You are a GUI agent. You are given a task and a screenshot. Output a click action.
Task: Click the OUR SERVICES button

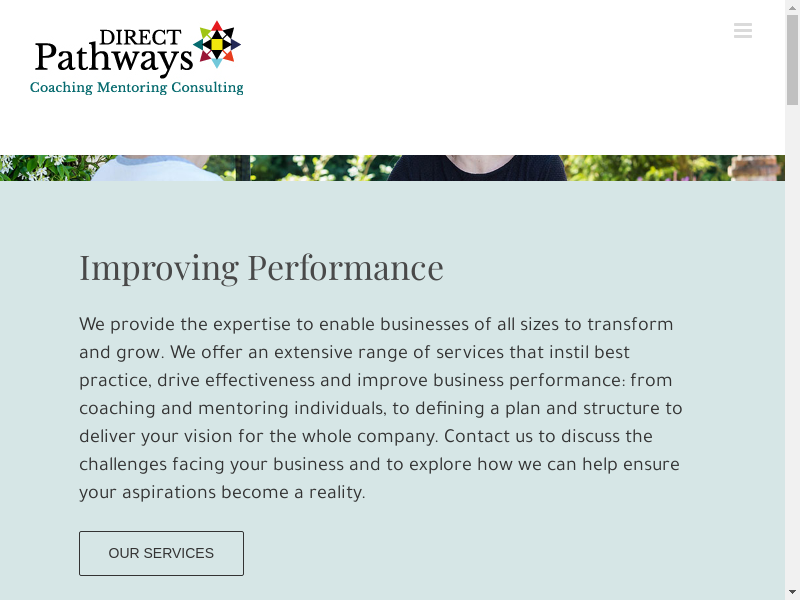pyautogui.click(x=161, y=553)
